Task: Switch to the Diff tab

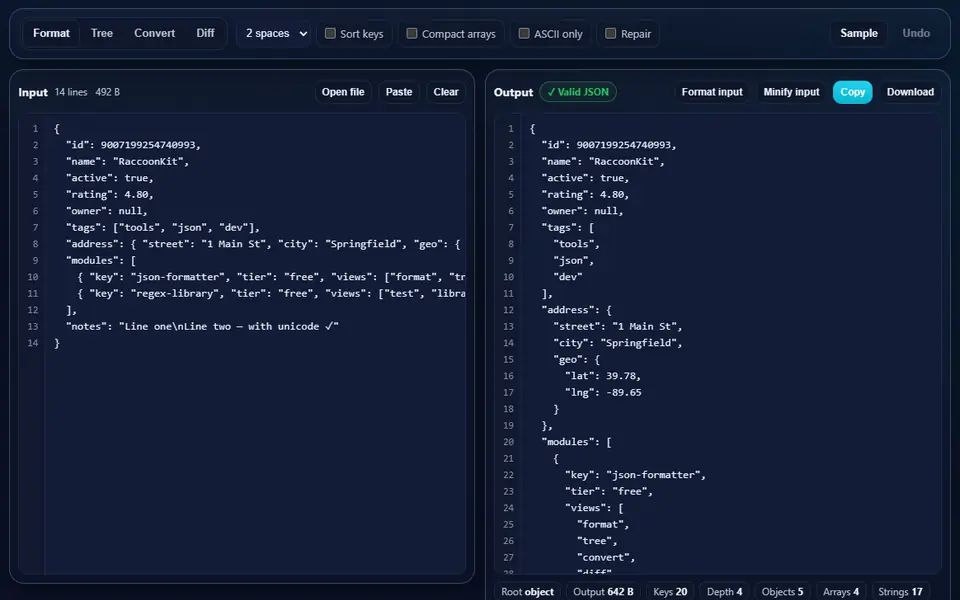Action: click(x=205, y=33)
